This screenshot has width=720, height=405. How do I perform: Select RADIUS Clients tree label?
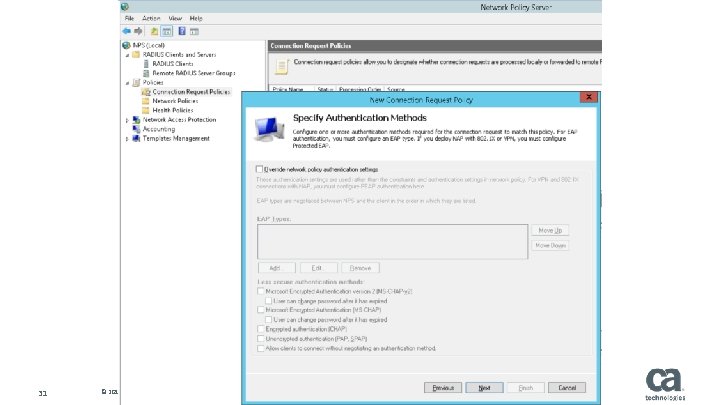[173, 64]
